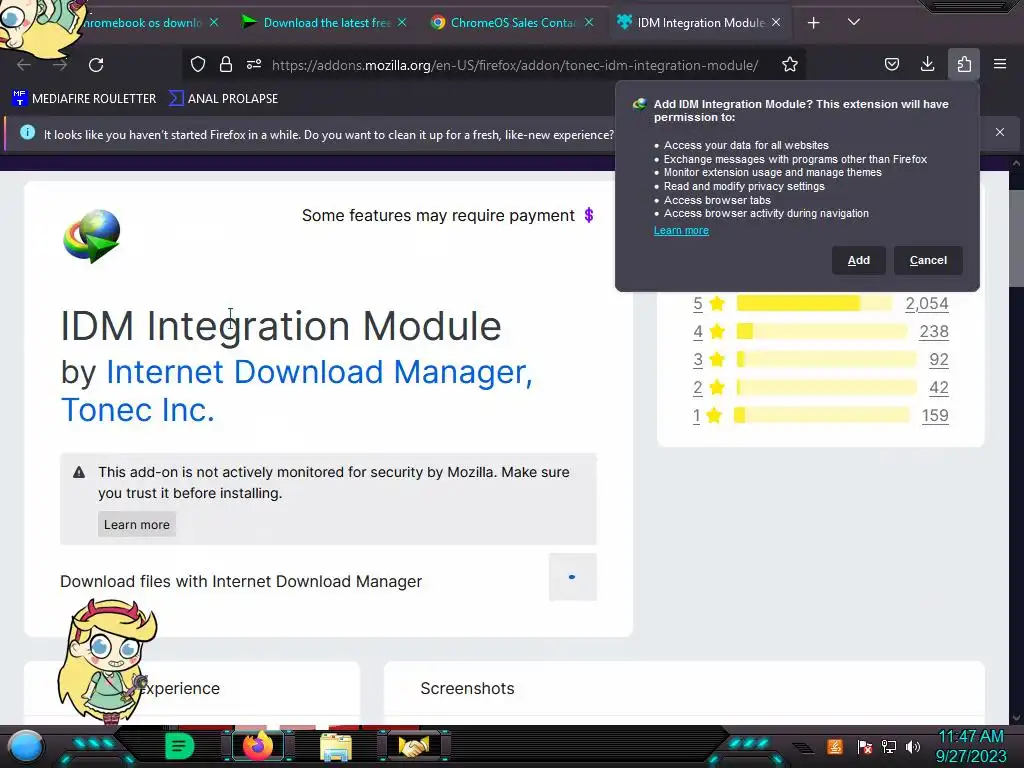This screenshot has height=768, width=1024.
Task: Open File Explorer from taskbar
Action: coord(336,746)
